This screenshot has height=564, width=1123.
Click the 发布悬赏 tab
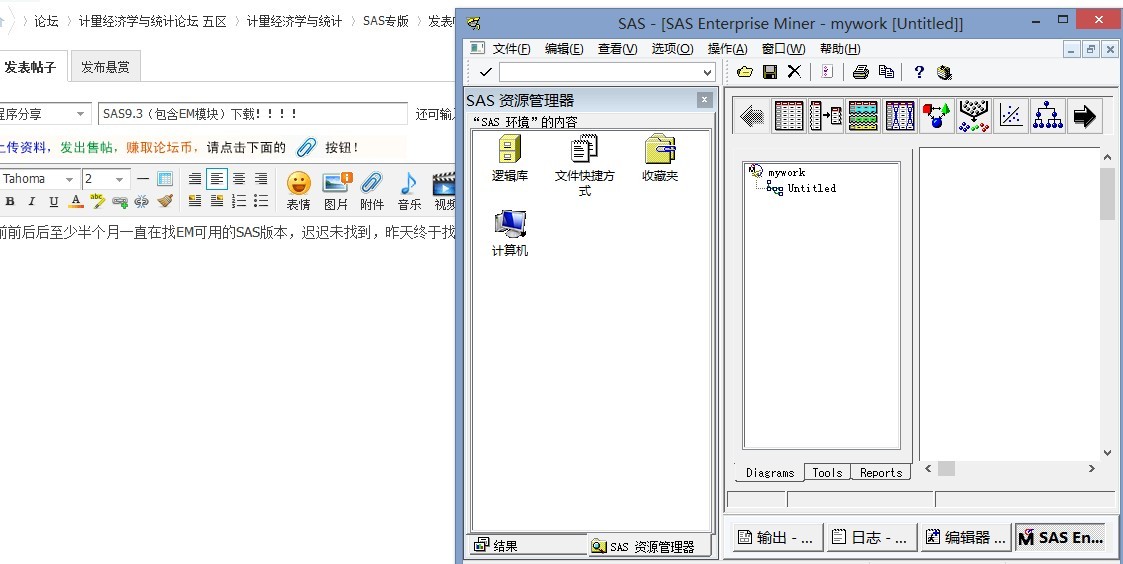[x=105, y=67]
